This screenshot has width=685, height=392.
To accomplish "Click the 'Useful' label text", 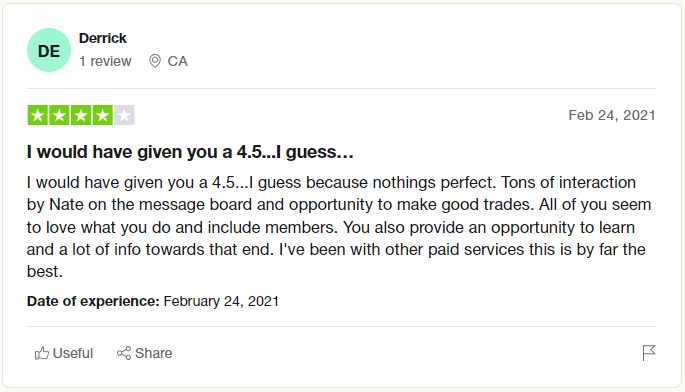I will tap(73, 353).
